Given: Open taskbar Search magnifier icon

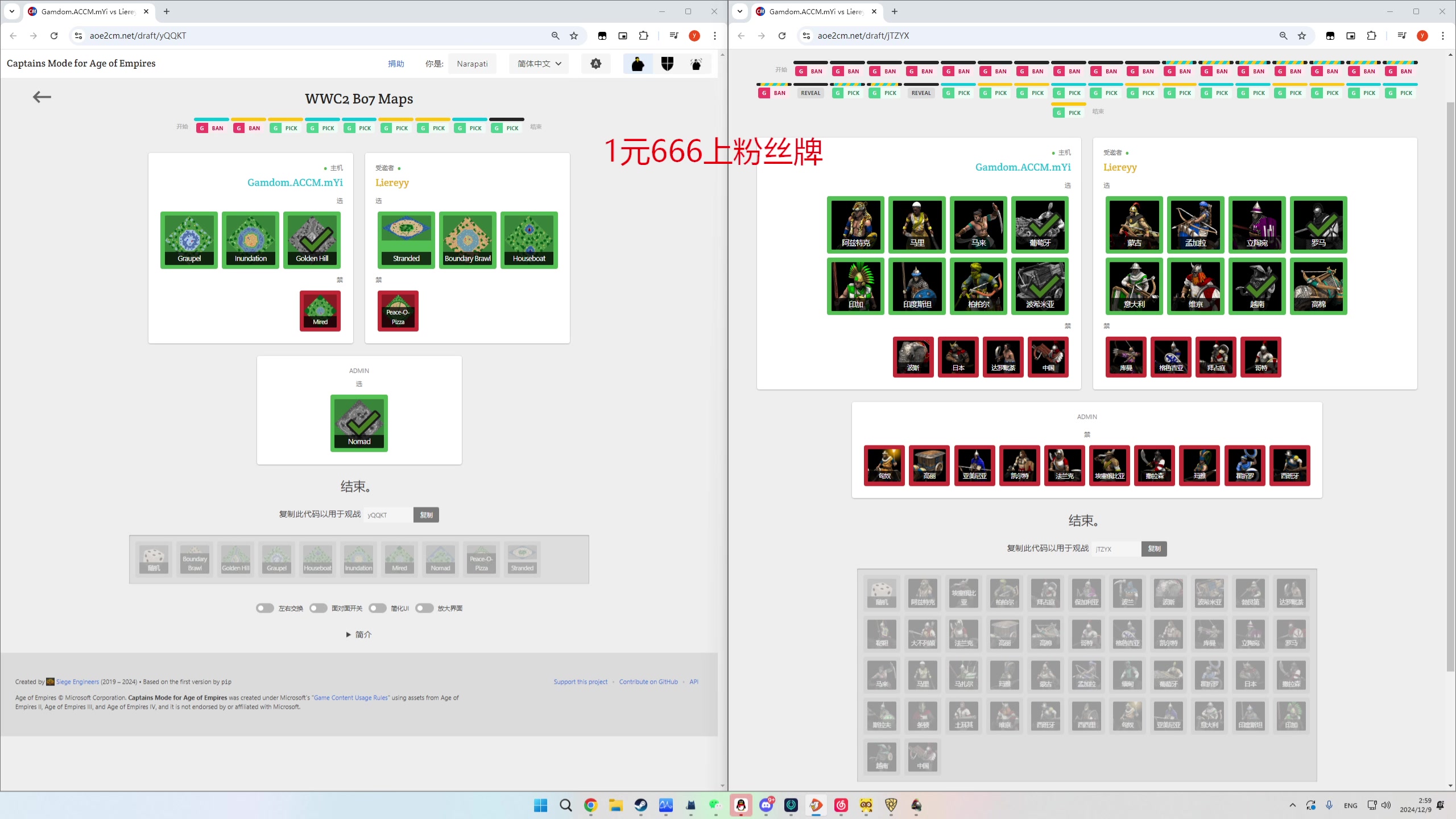Looking at the screenshot, I should tap(565, 805).
